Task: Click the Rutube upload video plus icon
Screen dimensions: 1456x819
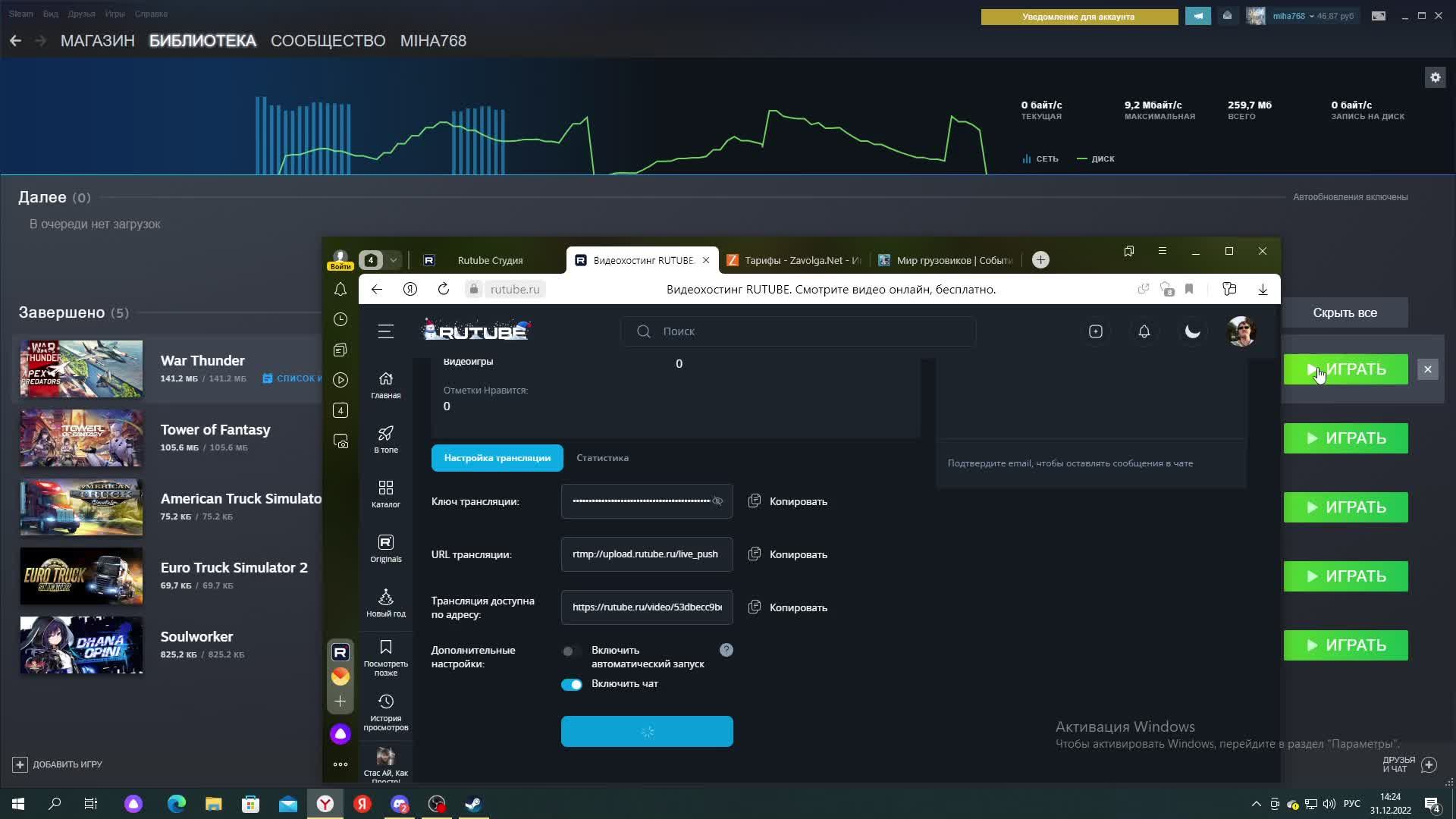Action: [x=1095, y=331]
